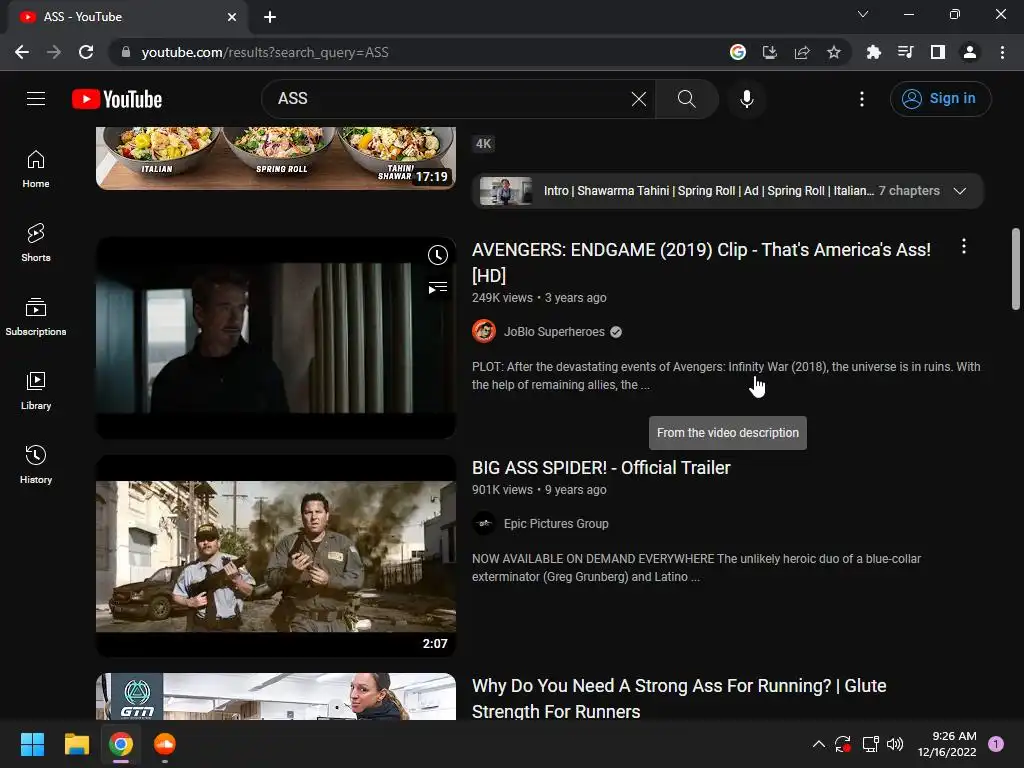Screen dimensions: 1024x768
Task: Open Shorts in the sidebar
Action: pyautogui.click(x=36, y=243)
